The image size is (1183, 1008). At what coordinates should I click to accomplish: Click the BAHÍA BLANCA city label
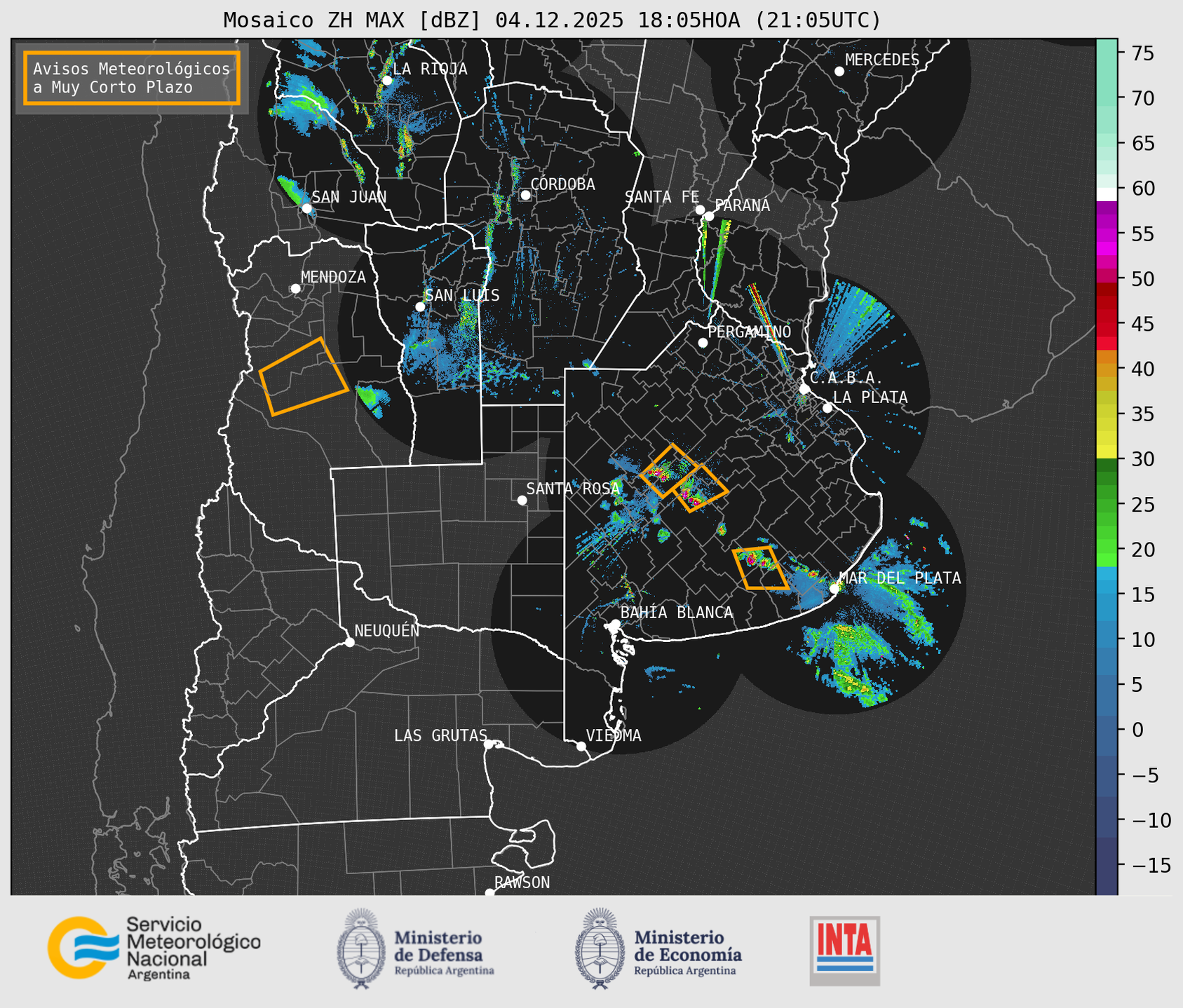tap(677, 613)
